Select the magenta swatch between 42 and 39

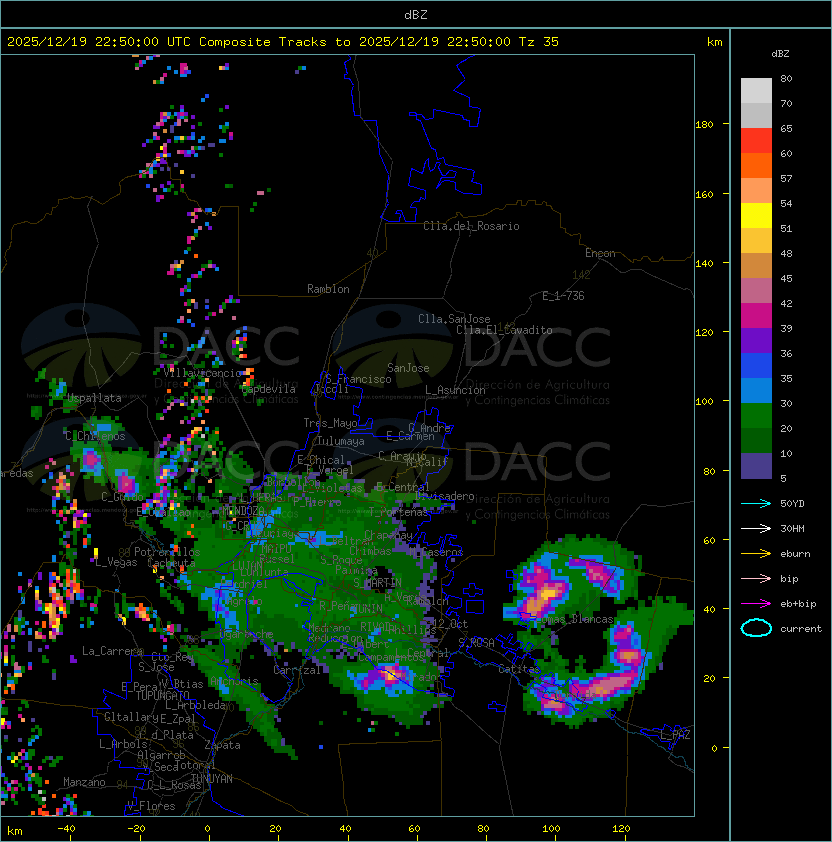click(x=756, y=316)
